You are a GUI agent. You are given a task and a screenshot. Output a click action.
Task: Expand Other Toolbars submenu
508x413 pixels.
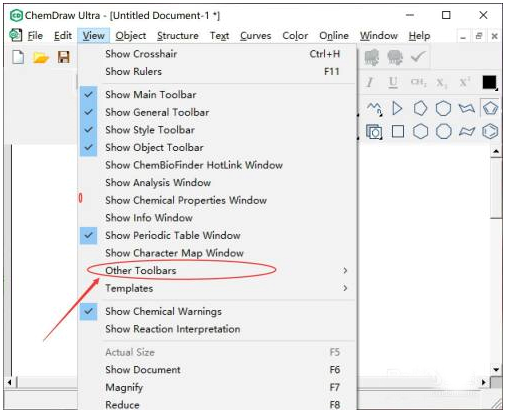pyautogui.click(x=217, y=270)
